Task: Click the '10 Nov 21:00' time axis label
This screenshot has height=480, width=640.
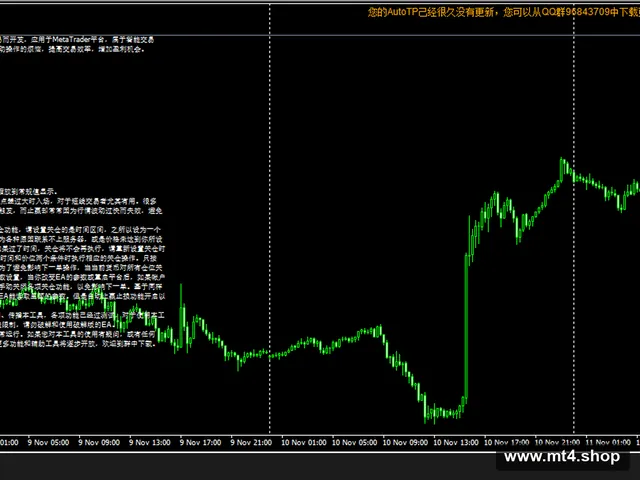Action: click(x=557, y=442)
